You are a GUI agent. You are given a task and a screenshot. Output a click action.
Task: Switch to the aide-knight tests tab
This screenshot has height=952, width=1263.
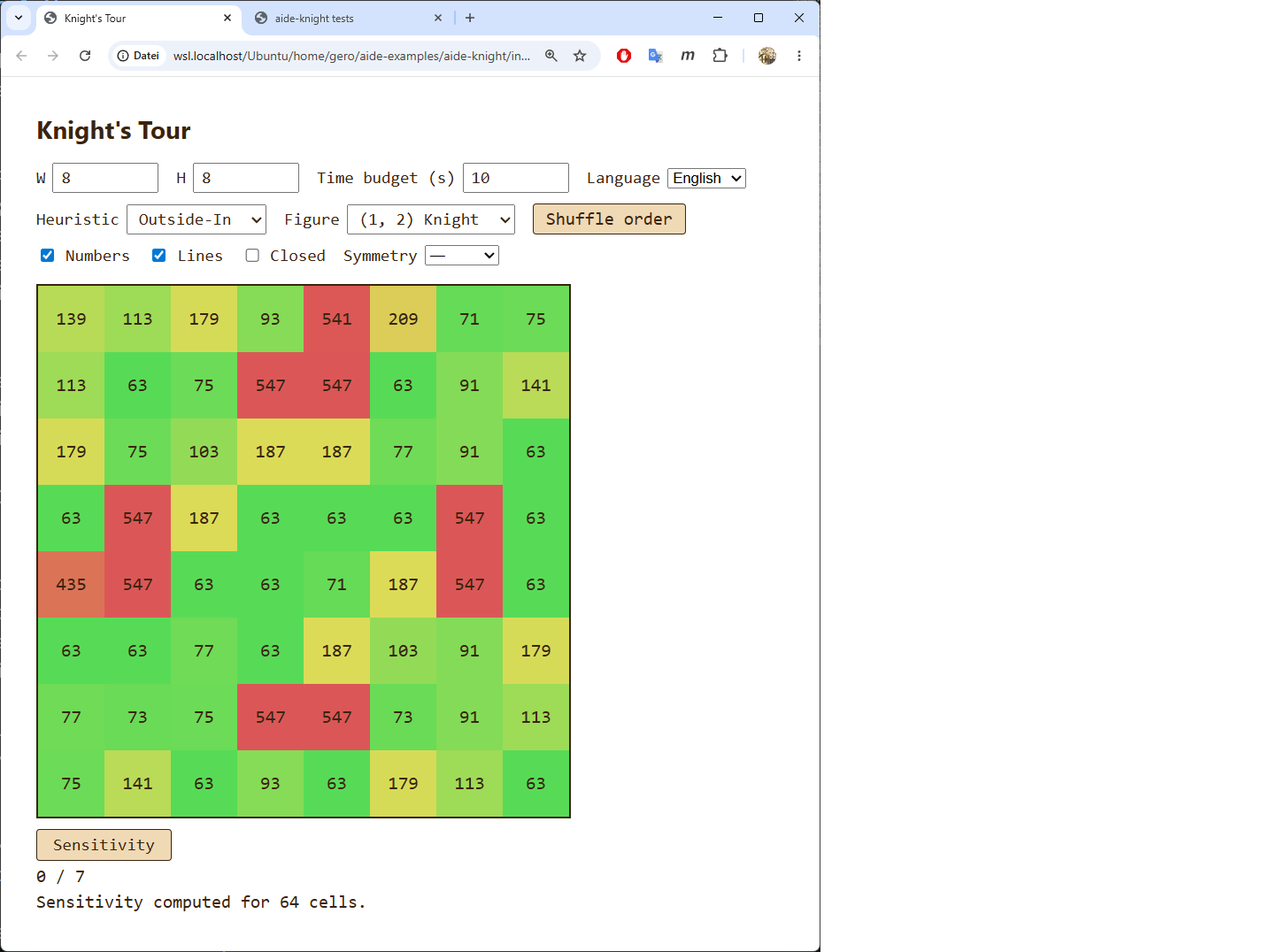[x=350, y=18]
